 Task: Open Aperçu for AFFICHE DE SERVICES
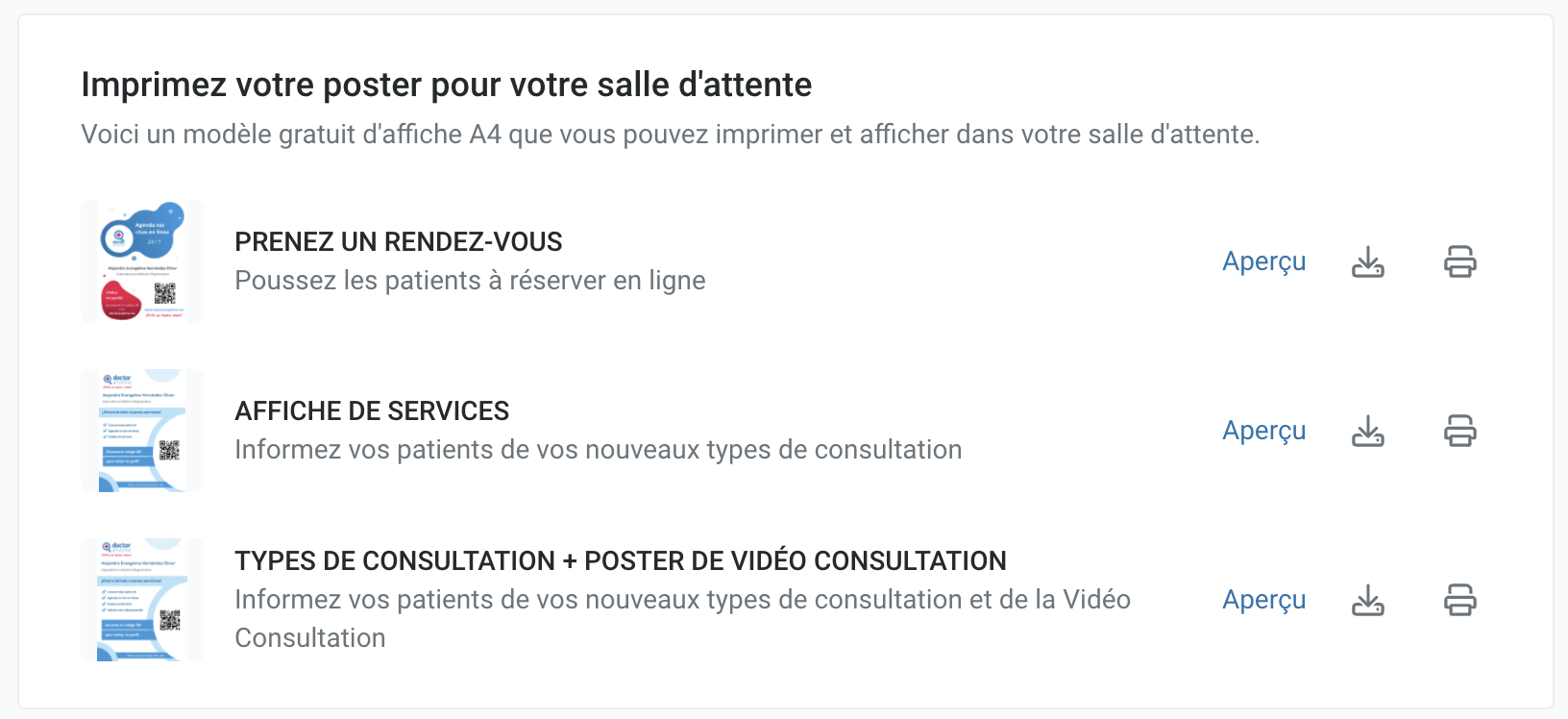(x=1263, y=431)
